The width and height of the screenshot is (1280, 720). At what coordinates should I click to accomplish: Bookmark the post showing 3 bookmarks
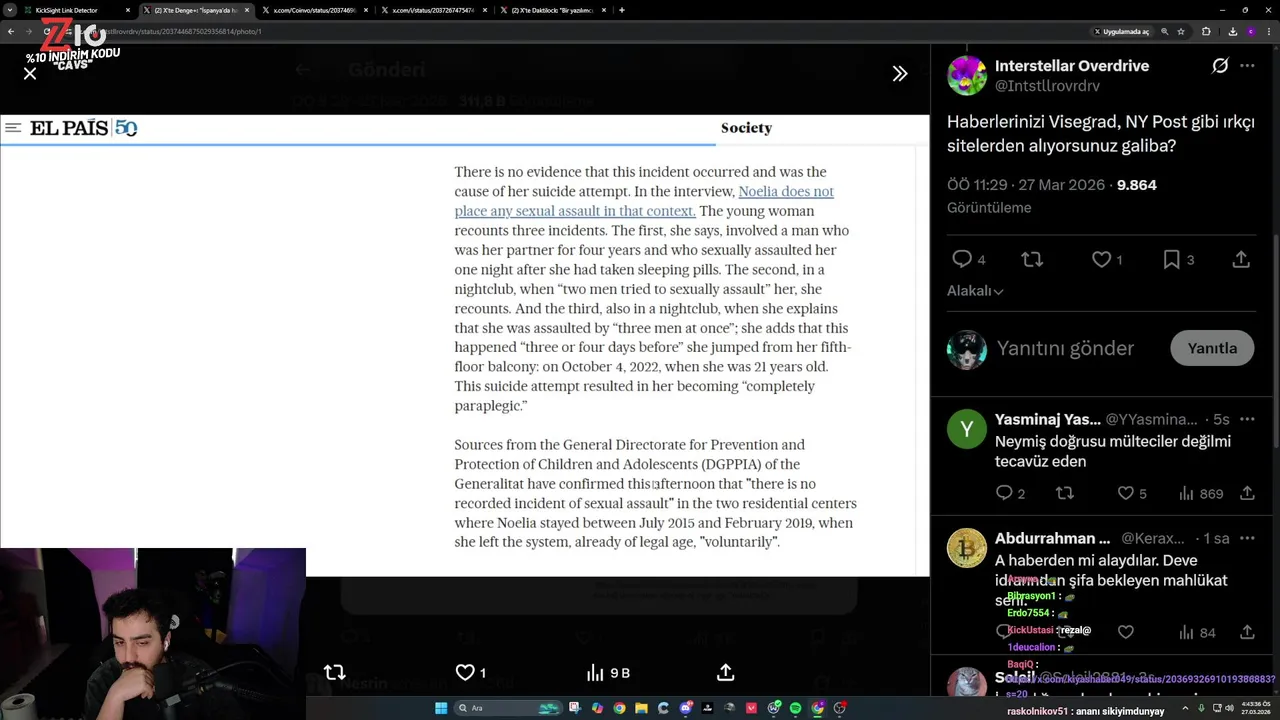tap(1178, 260)
